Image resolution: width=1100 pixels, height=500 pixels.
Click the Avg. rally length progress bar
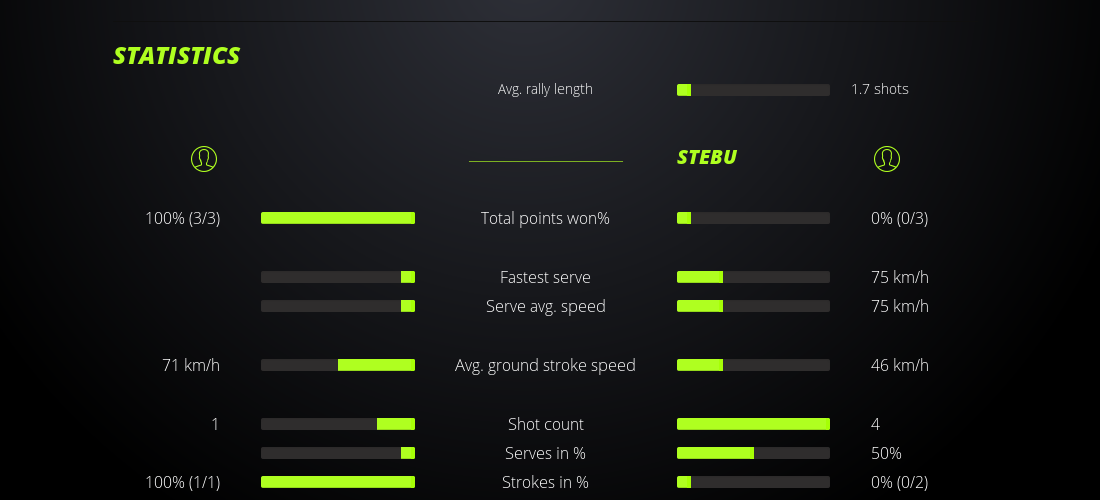(x=753, y=90)
